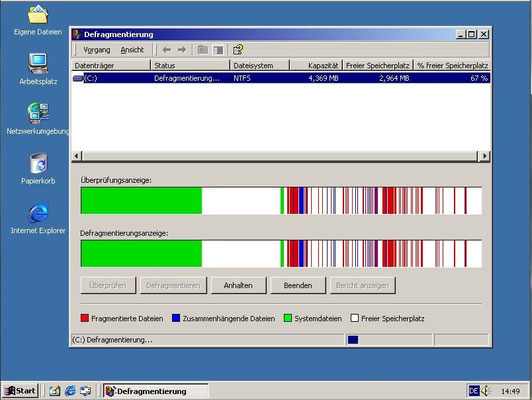
Task: Click the Show Desktop quick launch icon
Action: point(54,391)
